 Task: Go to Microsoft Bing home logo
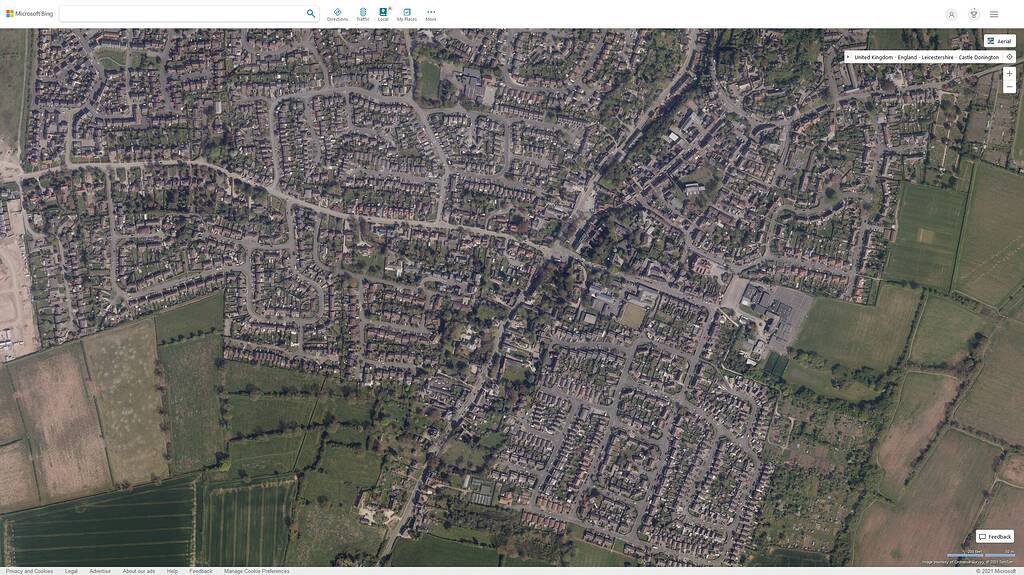[29, 14]
